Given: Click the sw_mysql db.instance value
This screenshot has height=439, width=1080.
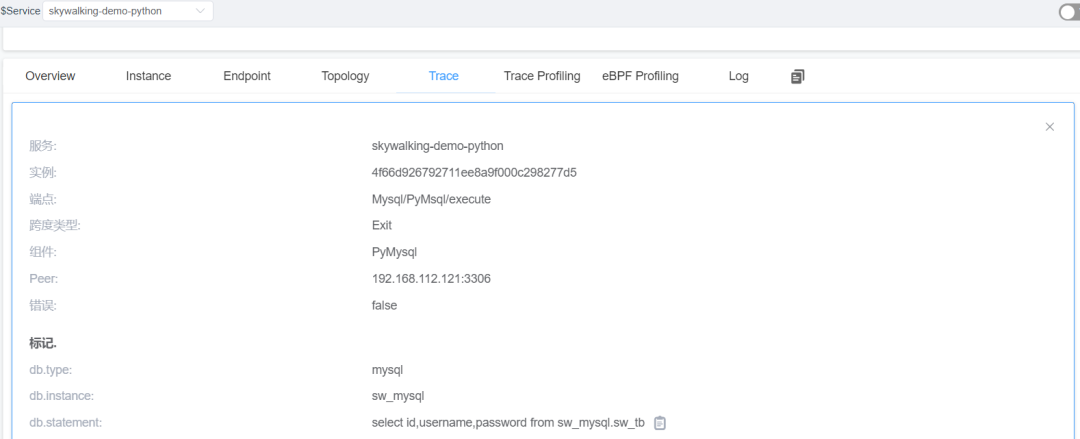Looking at the screenshot, I should click(398, 396).
